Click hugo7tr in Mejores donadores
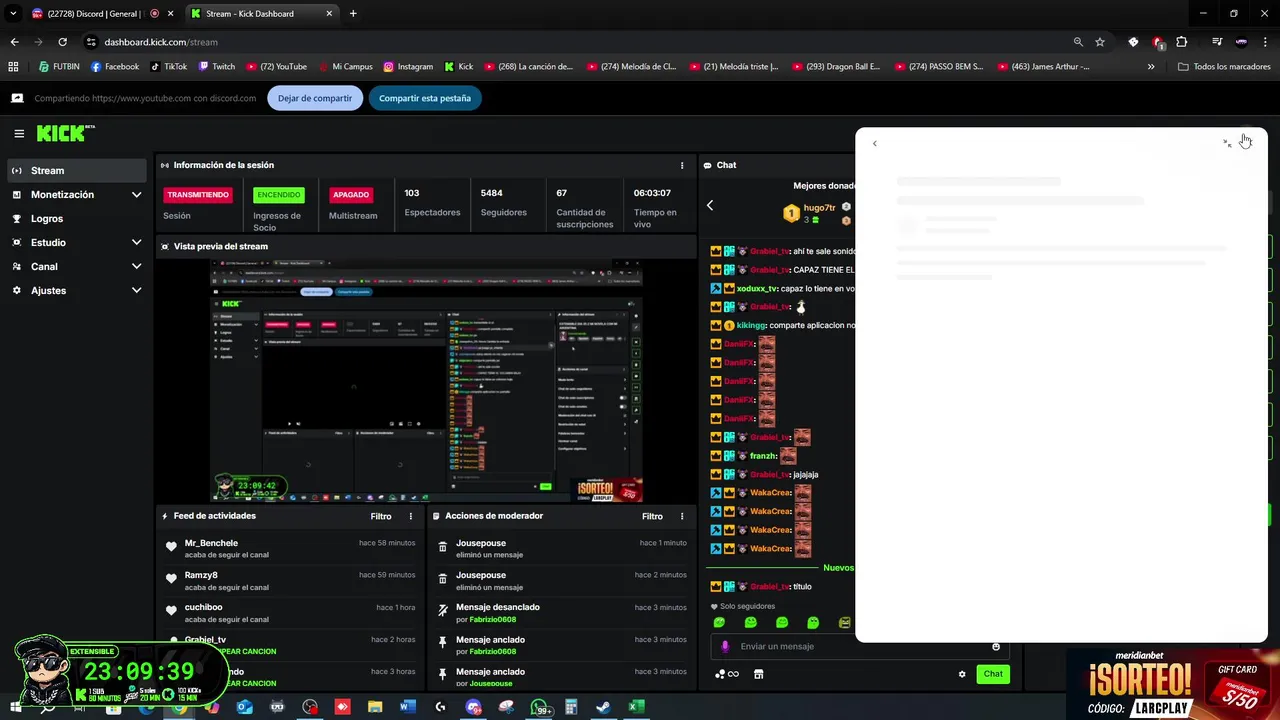 (819, 208)
